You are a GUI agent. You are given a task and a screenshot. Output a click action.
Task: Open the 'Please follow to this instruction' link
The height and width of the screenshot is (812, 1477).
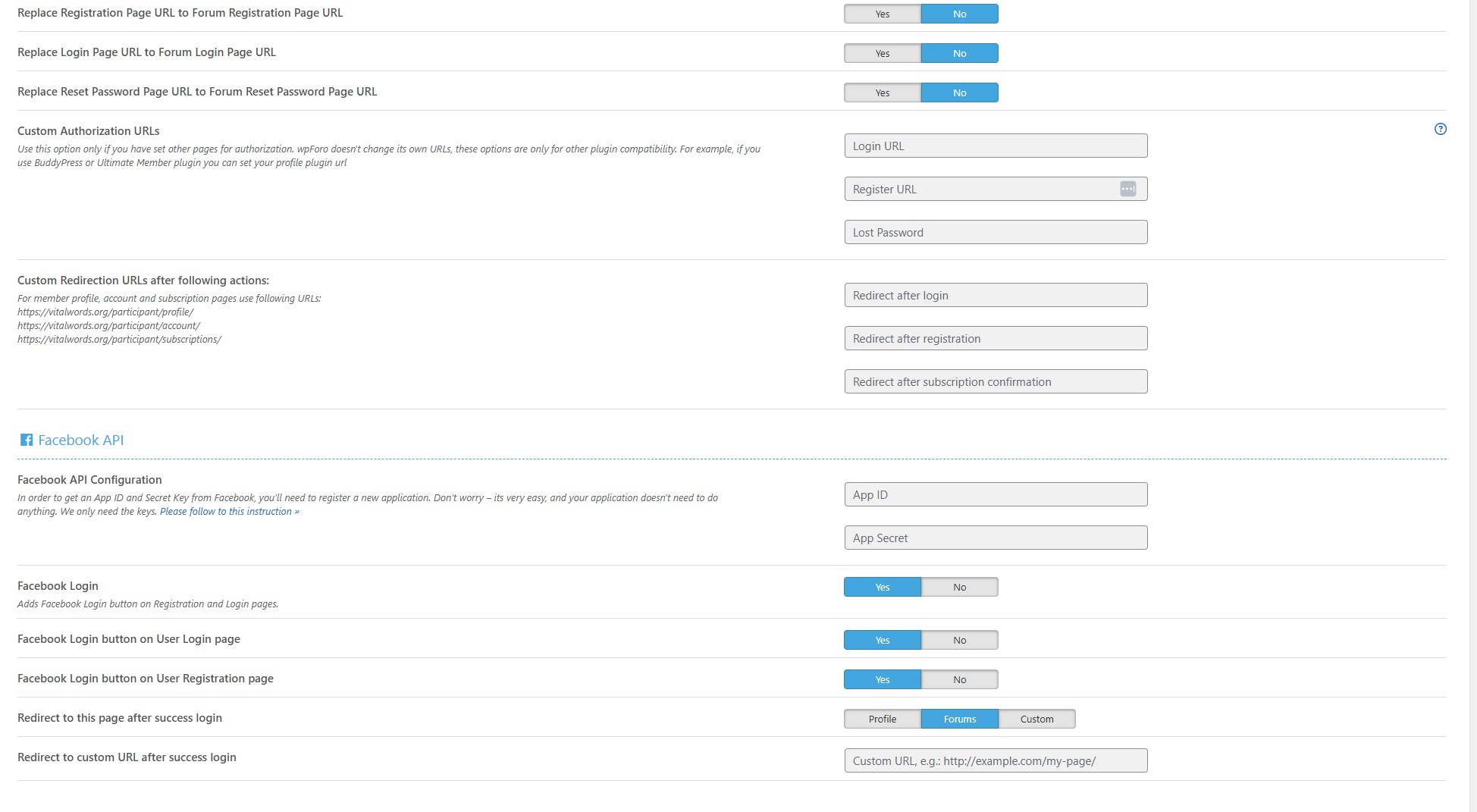[229, 512]
